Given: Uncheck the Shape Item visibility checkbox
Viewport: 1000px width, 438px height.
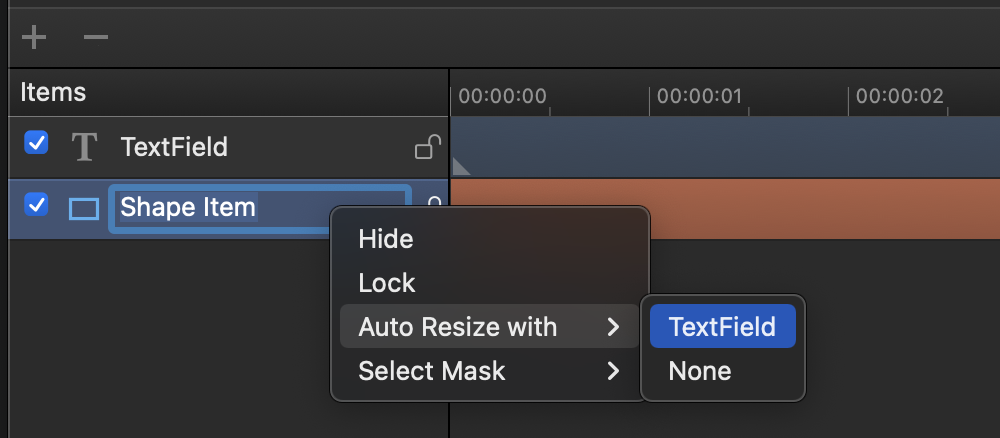Looking at the screenshot, I should pyautogui.click(x=36, y=205).
